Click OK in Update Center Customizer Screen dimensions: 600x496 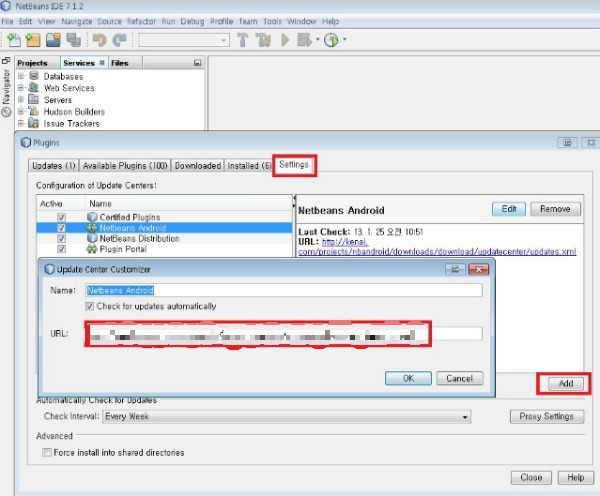click(x=408, y=379)
